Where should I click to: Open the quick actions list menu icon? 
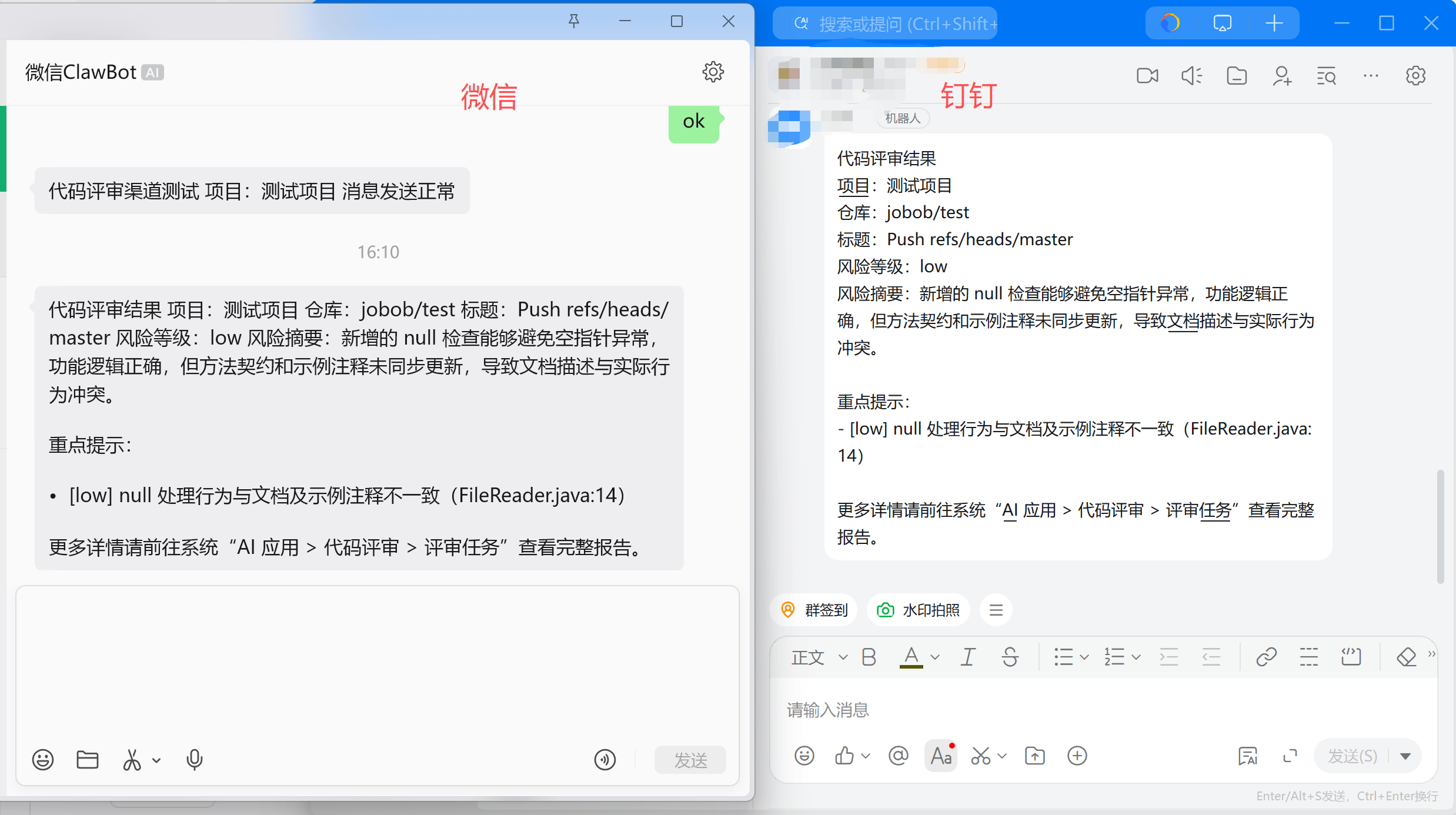[996, 610]
